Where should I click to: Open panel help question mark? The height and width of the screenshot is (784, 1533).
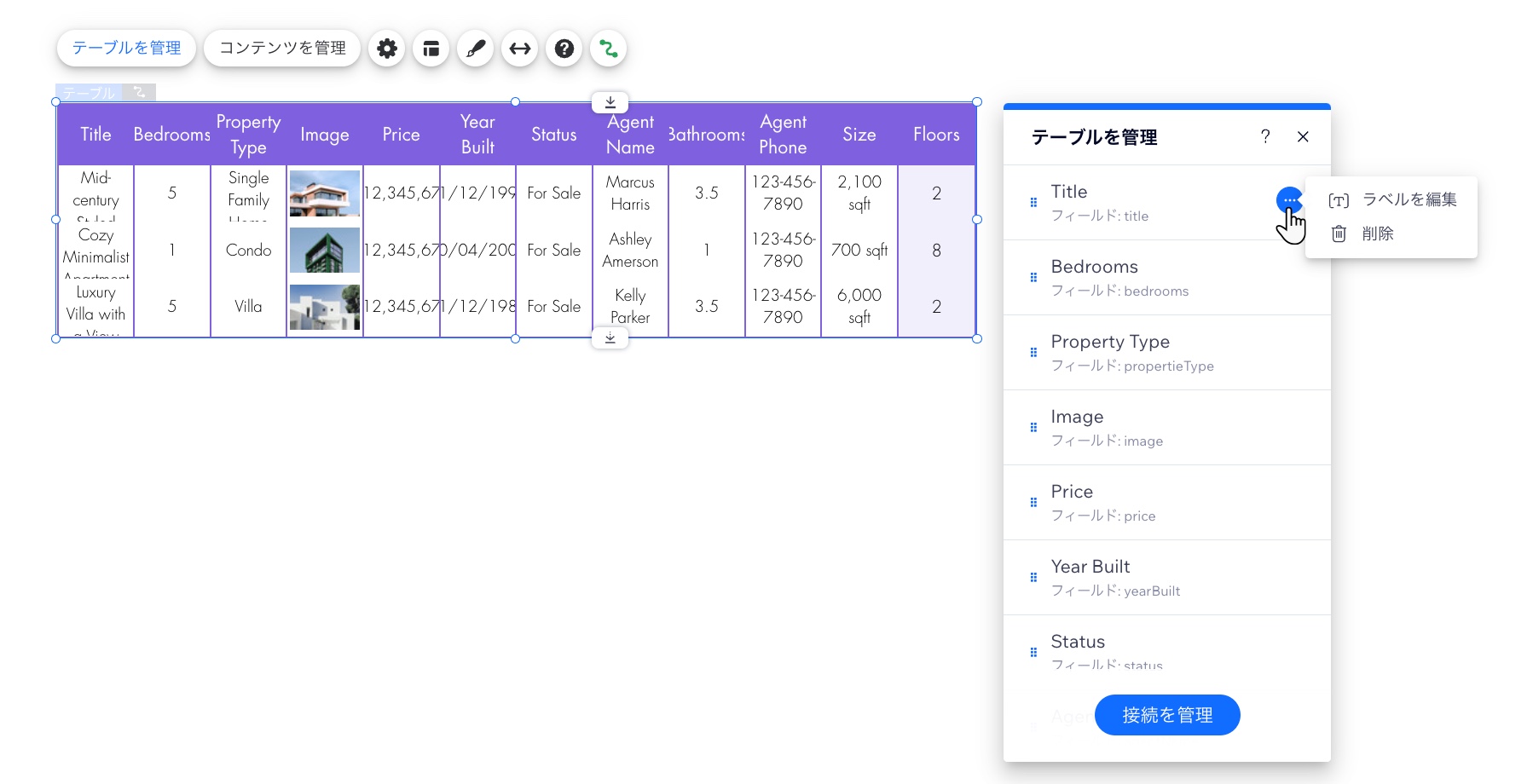click(1265, 136)
